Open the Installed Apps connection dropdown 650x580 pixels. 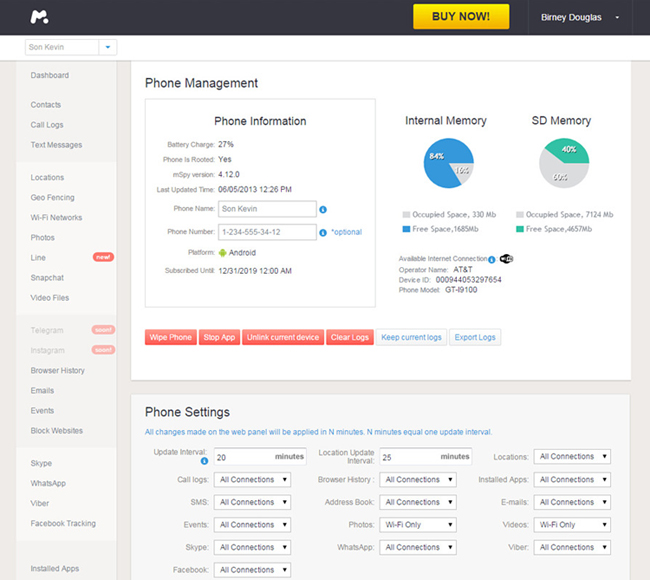[572, 480]
